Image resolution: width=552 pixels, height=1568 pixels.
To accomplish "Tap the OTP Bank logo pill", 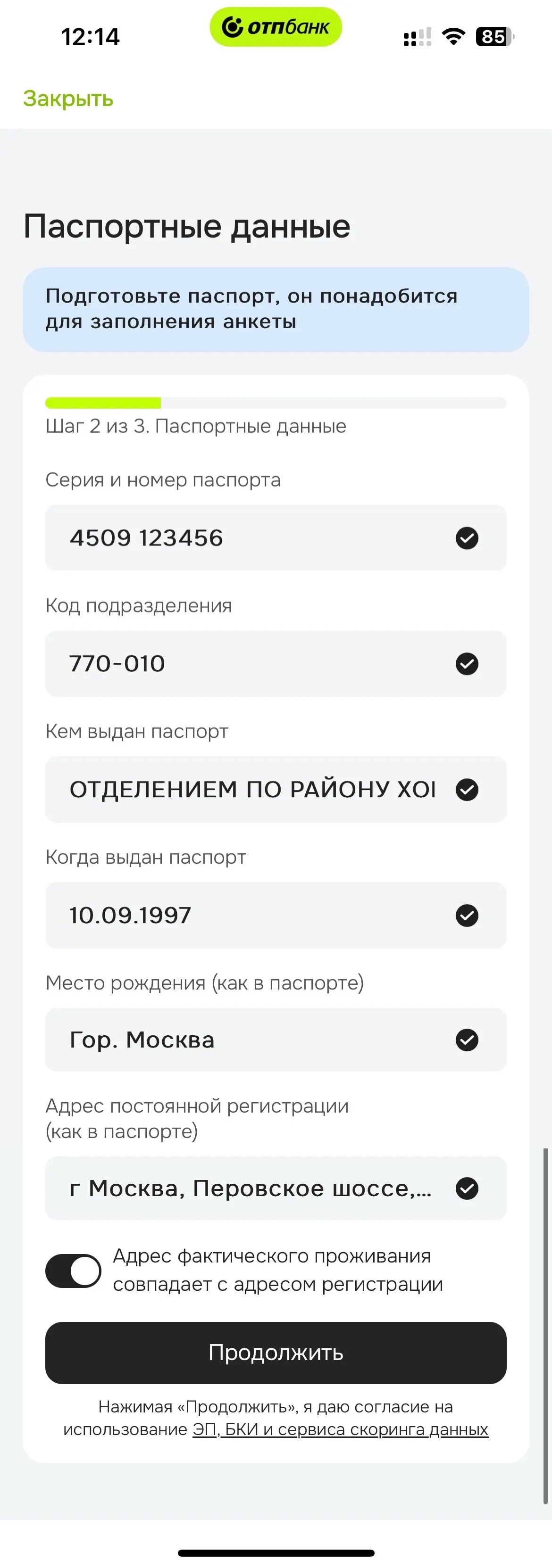I will (x=276, y=27).
